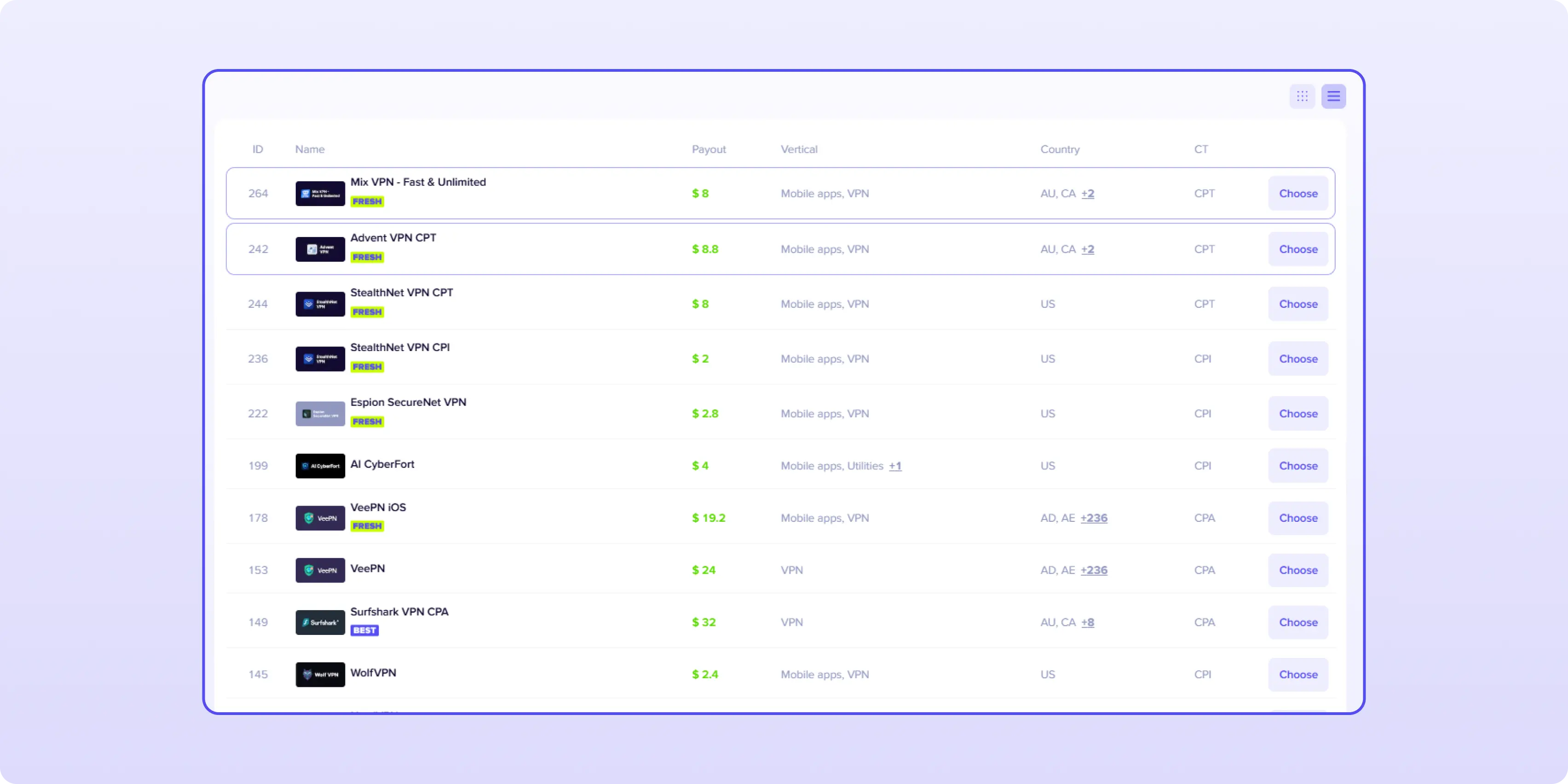This screenshot has height=784, width=1568.
Task: Open Mix VPN offer logo thumbnail
Action: 320,194
